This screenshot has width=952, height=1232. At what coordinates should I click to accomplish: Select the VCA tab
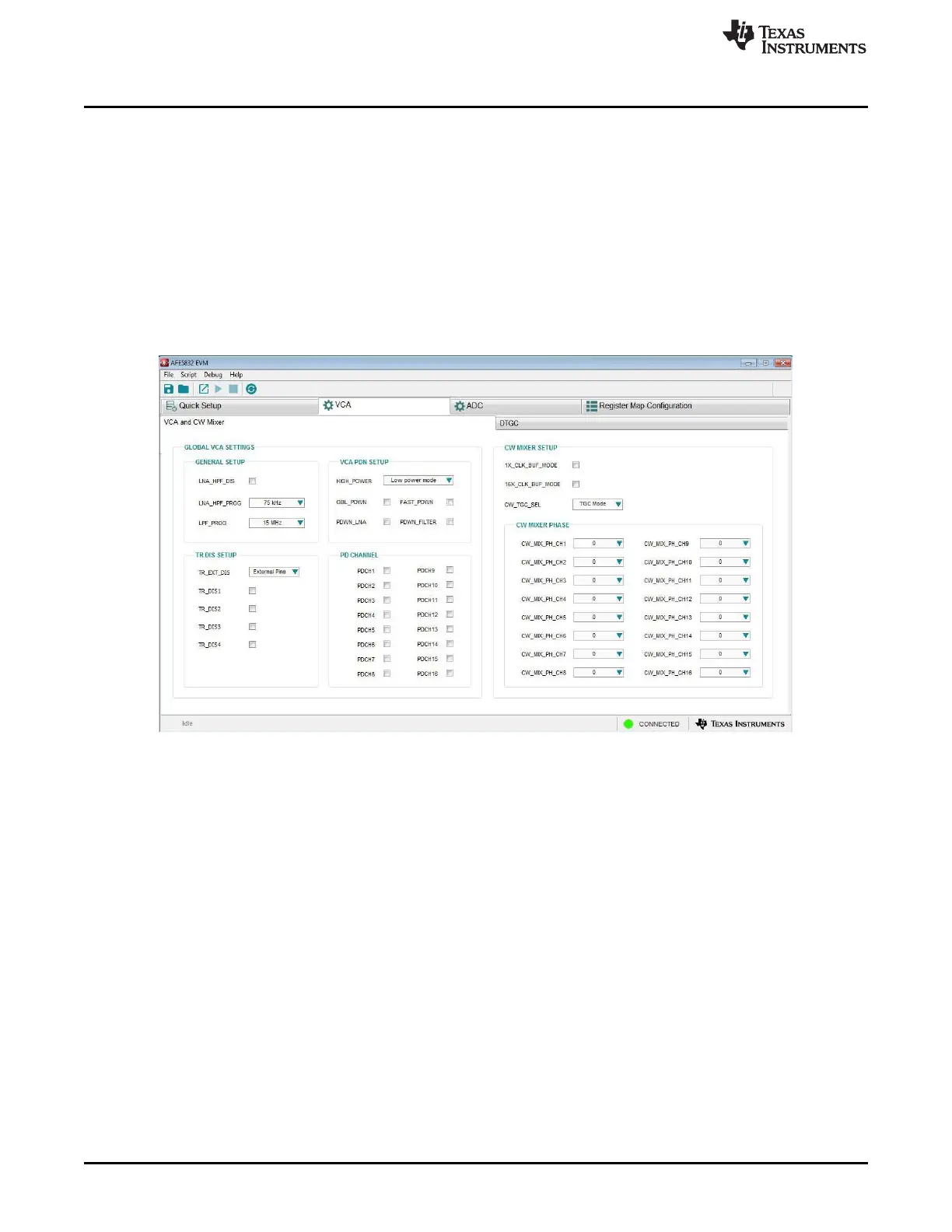(384, 405)
